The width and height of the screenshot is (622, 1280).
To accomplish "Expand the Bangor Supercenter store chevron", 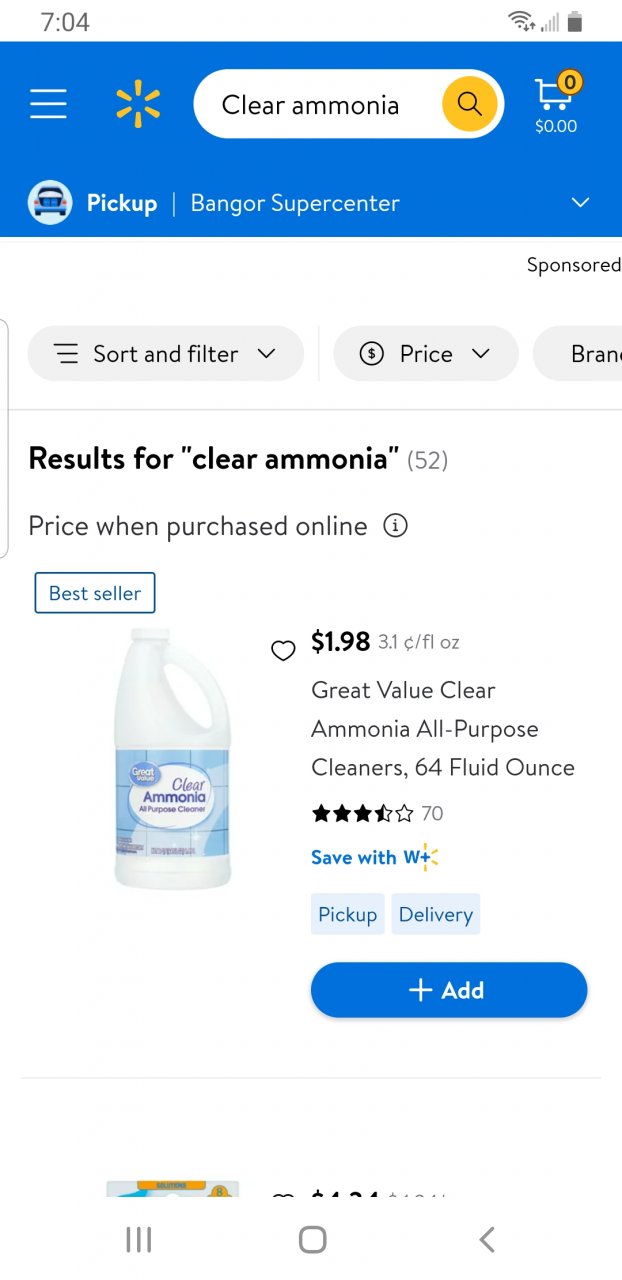I will coord(580,203).
